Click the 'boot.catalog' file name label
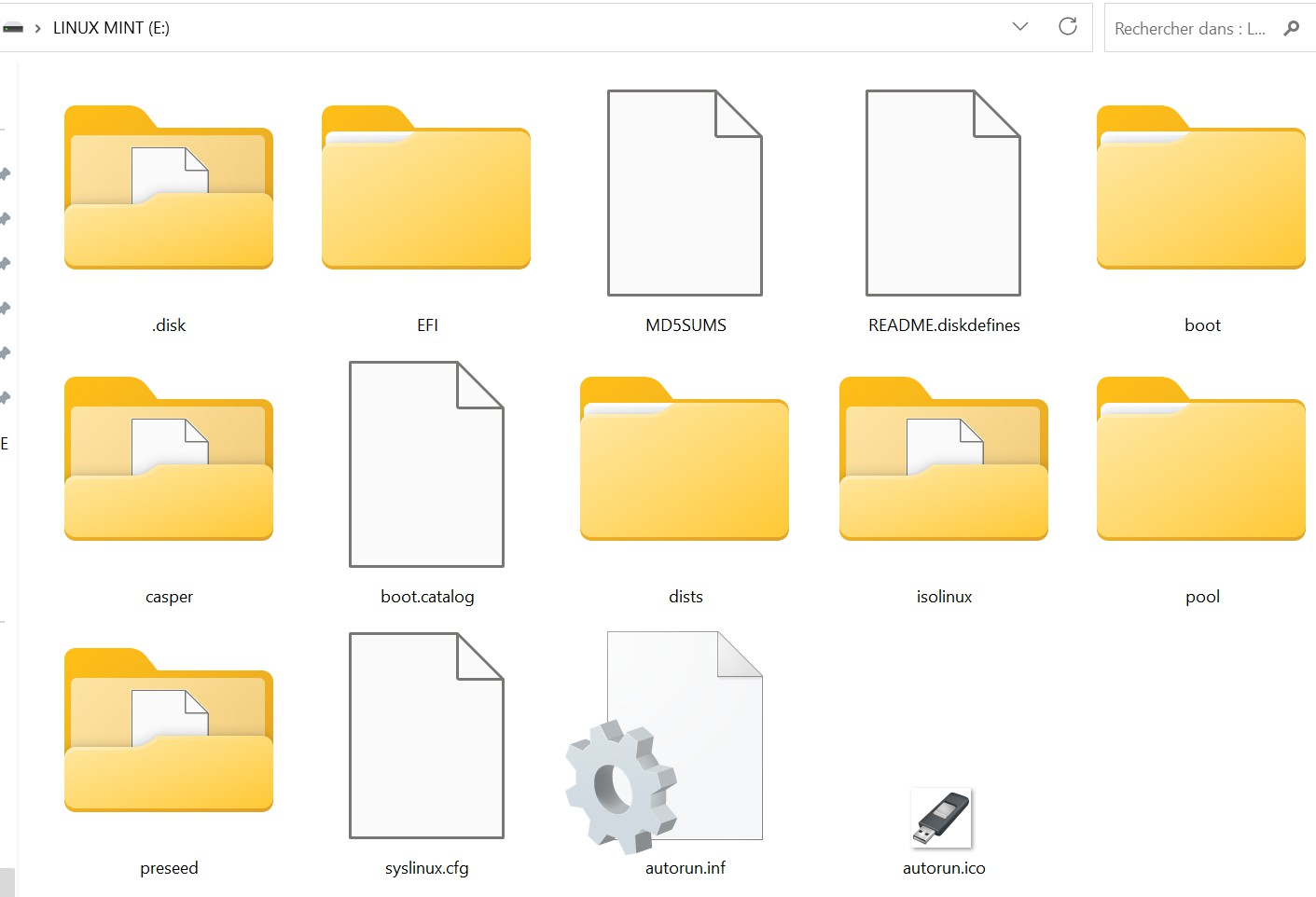Image resolution: width=1316 pixels, height=897 pixels. click(427, 597)
